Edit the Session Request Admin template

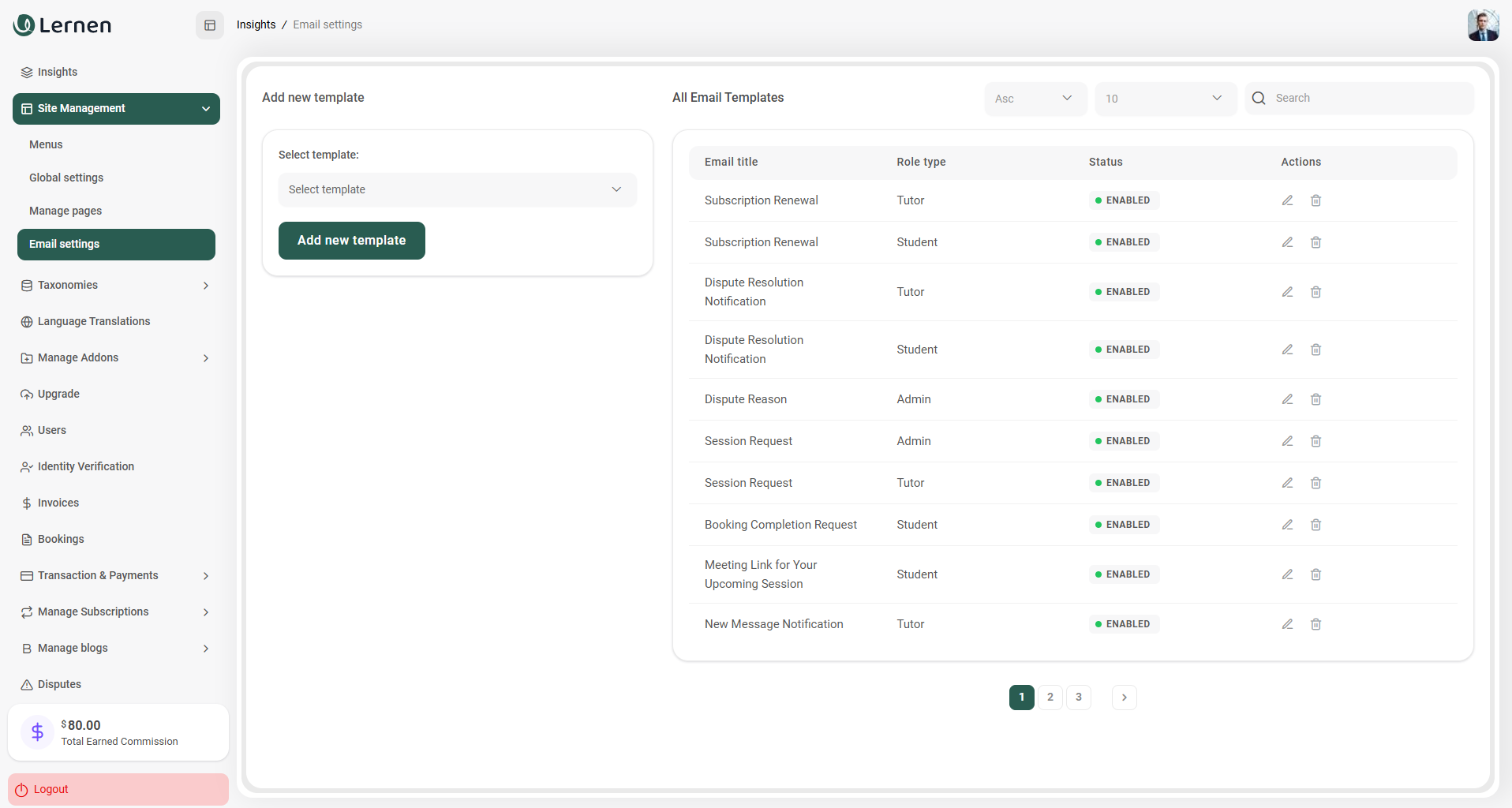point(1287,441)
